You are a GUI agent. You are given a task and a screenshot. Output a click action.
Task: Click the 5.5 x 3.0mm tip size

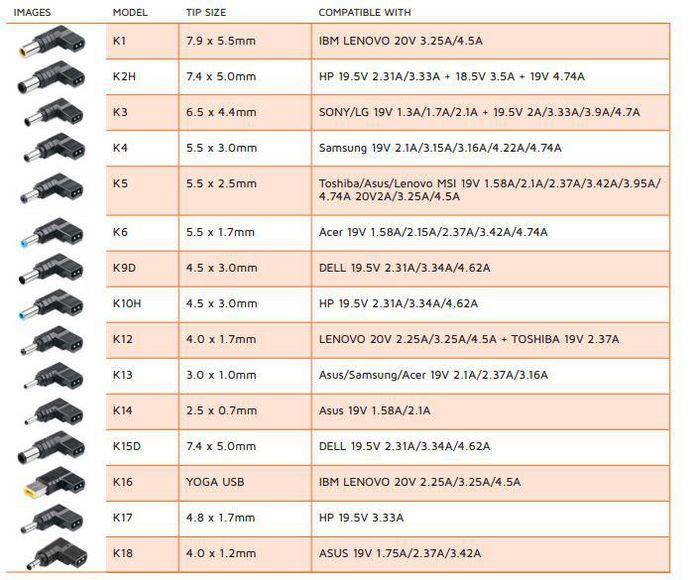click(221, 148)
